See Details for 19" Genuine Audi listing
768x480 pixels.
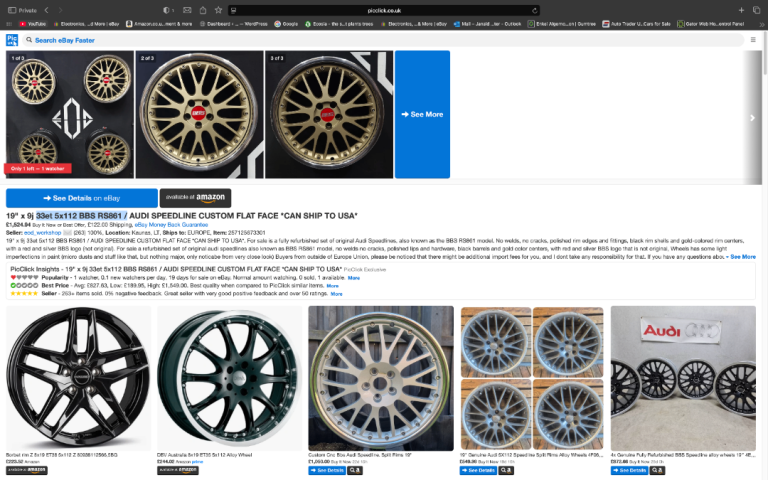coord(478,470)
